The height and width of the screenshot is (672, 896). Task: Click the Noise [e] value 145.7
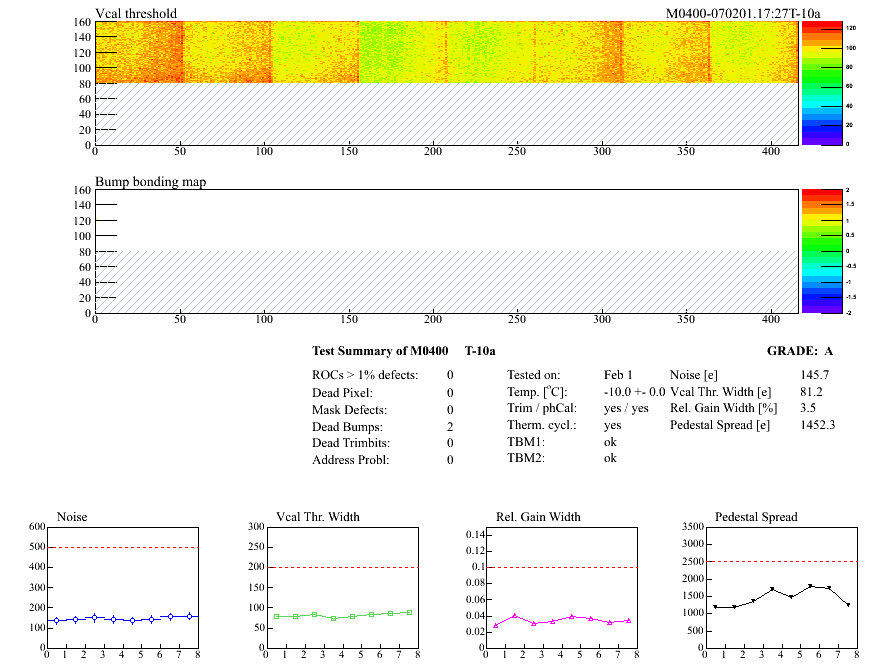pyautogui.click(x=816, y=375)
